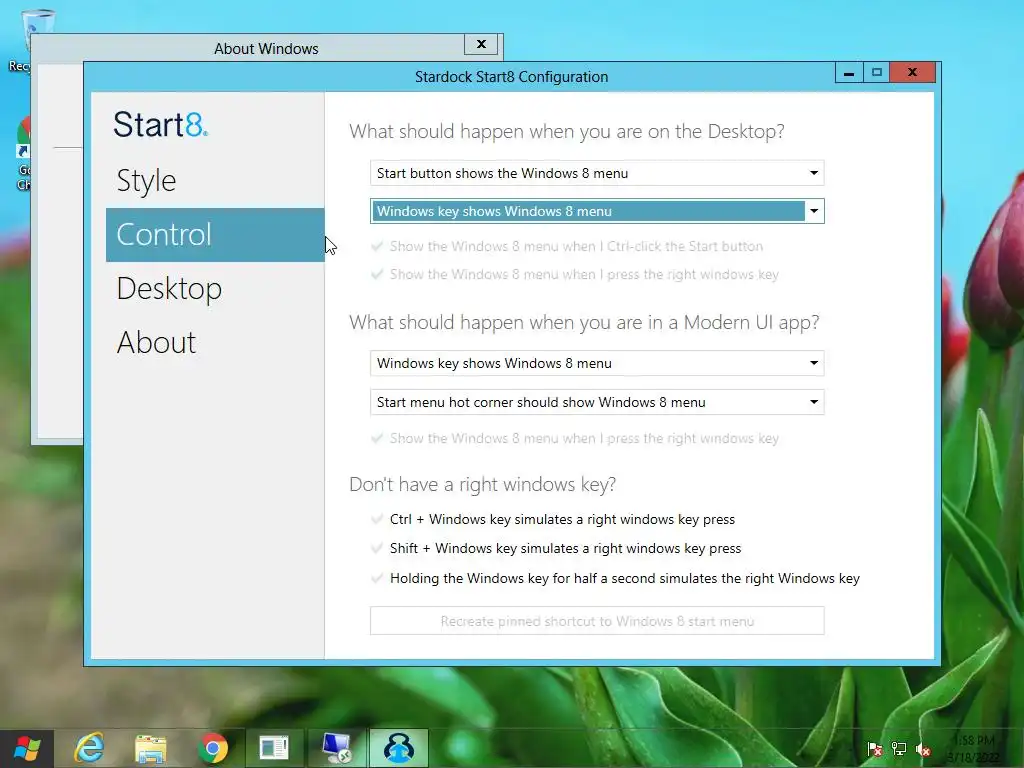Click the taskbar clock showing the date

click(x=973, y=749)
